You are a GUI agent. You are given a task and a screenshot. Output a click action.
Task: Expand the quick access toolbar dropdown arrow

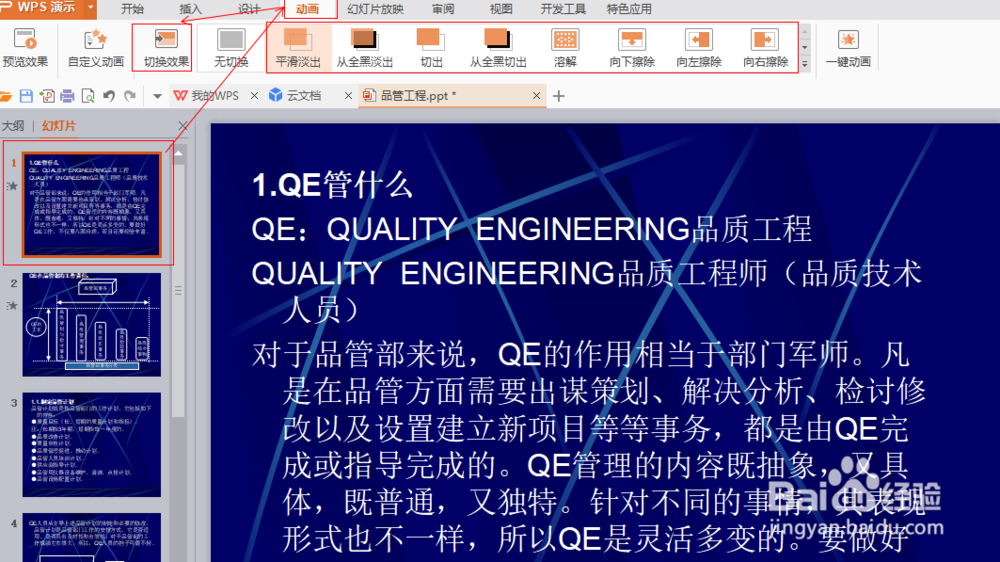(157, 96)
